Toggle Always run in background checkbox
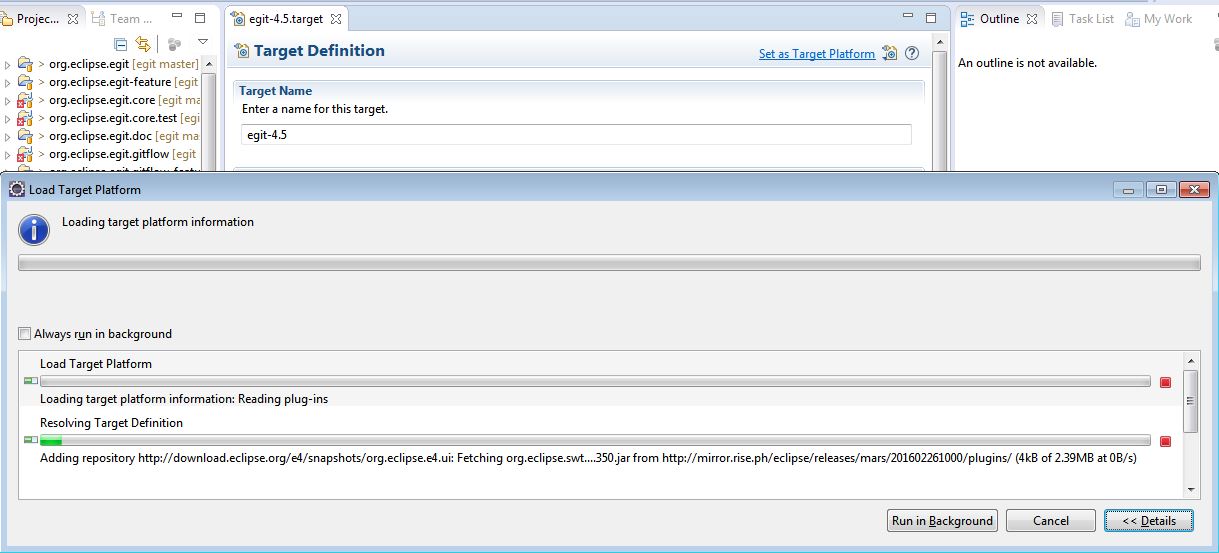1219x553 pixels. (25, 334)
